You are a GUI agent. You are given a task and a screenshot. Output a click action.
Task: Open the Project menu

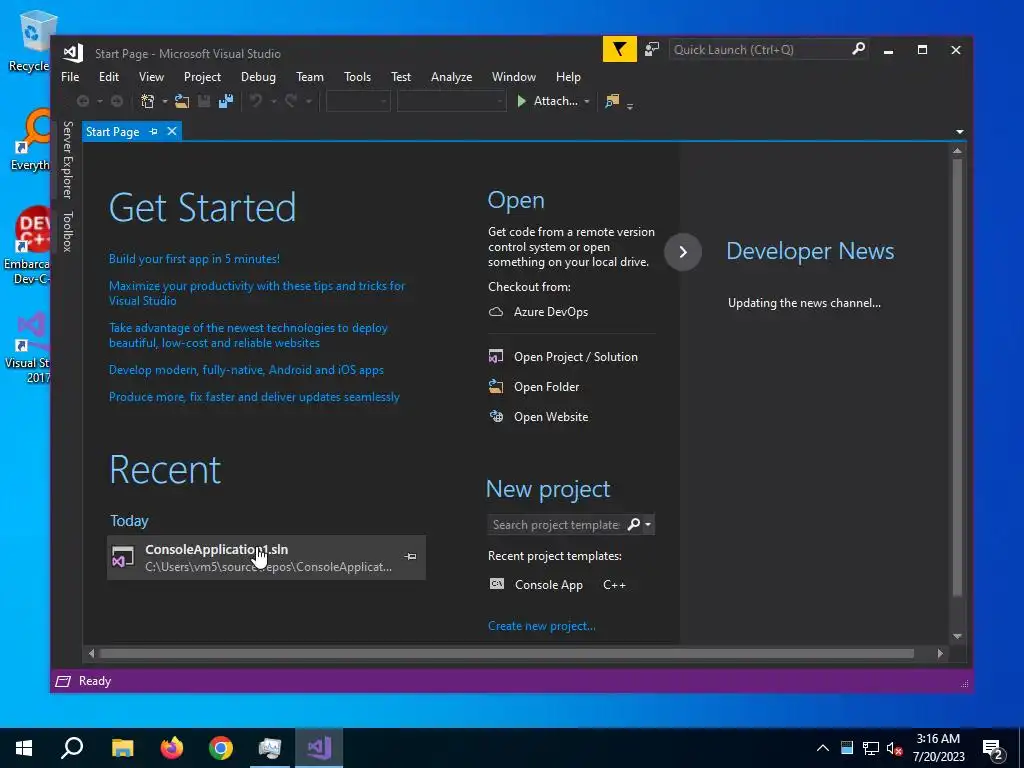click(202, 77)
